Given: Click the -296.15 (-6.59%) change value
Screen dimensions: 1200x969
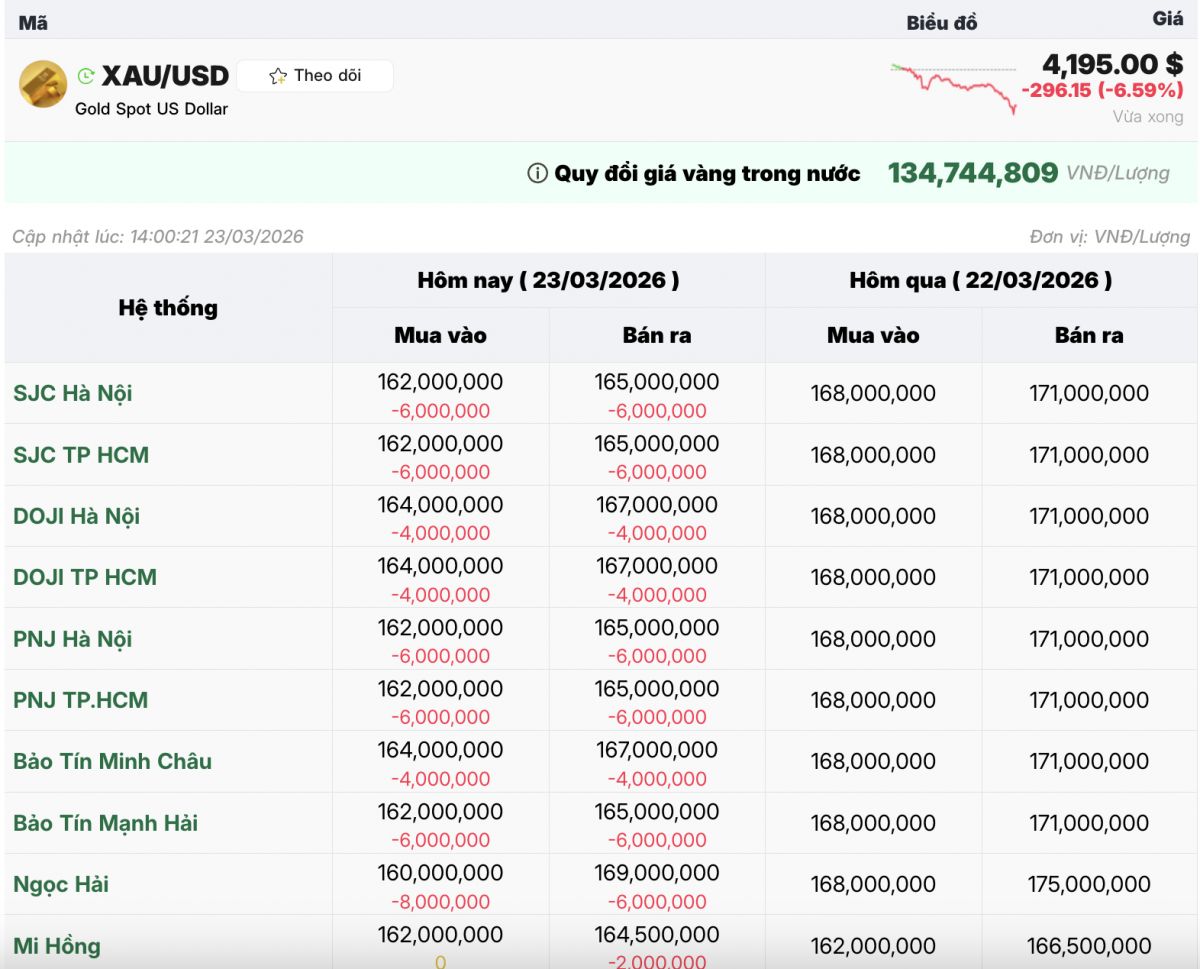Looking at the screenshot, I should (1102, 91).
